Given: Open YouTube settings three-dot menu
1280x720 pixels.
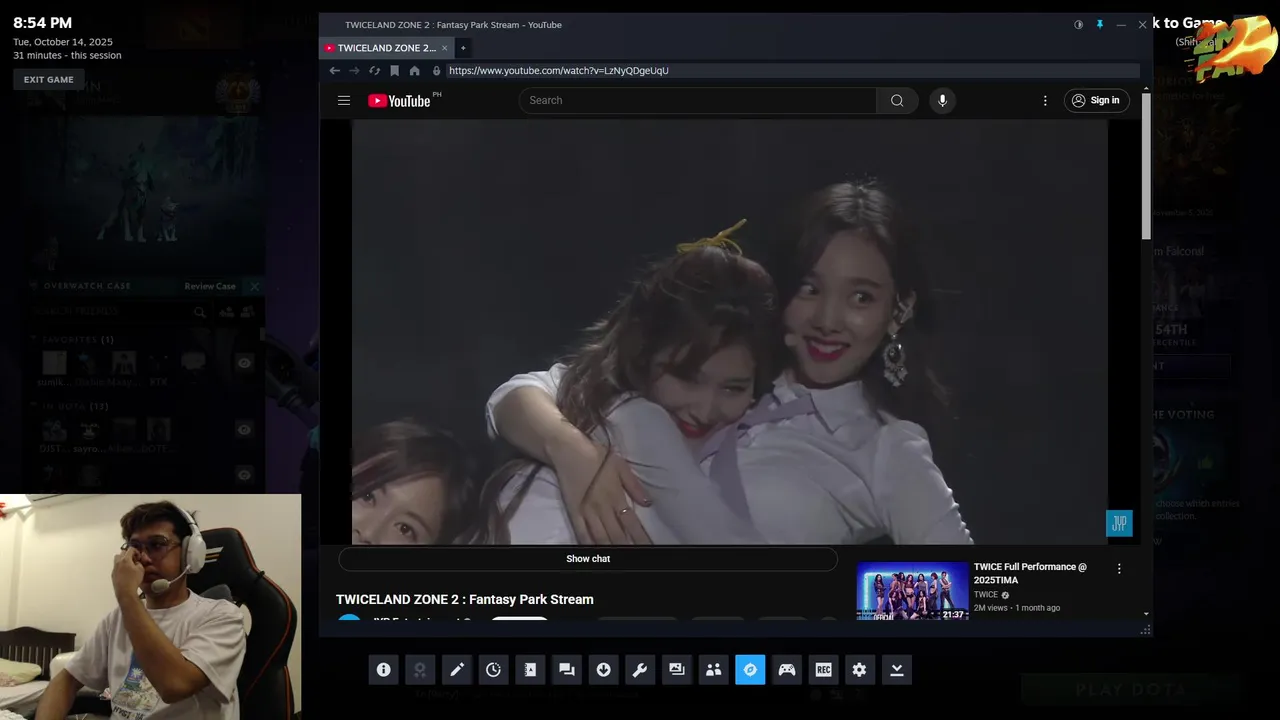Looking at the screenshot, I should 1045,100.
